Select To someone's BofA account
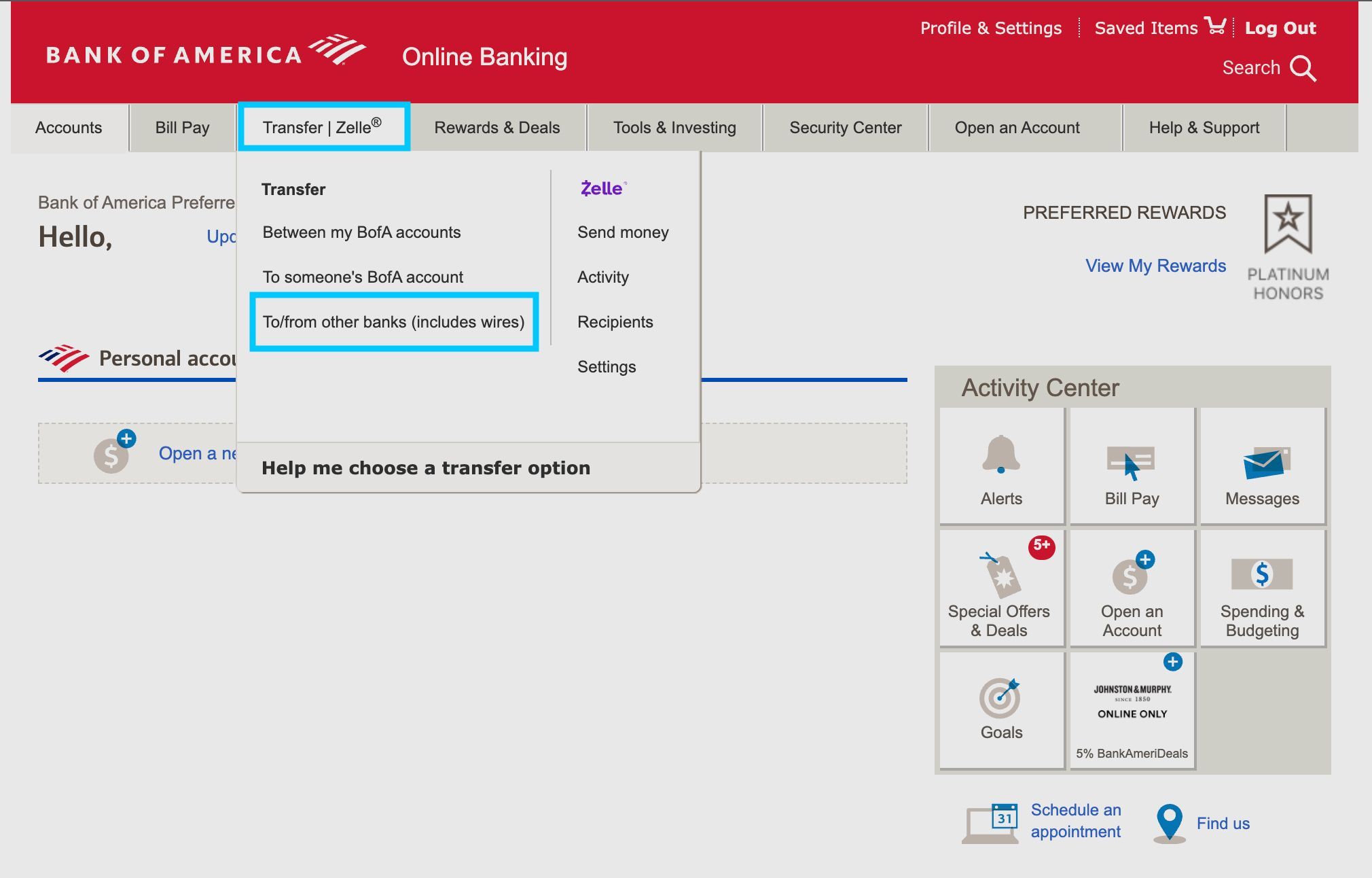The width and height of the screenshot is (1372, 878). coord(363,277)
